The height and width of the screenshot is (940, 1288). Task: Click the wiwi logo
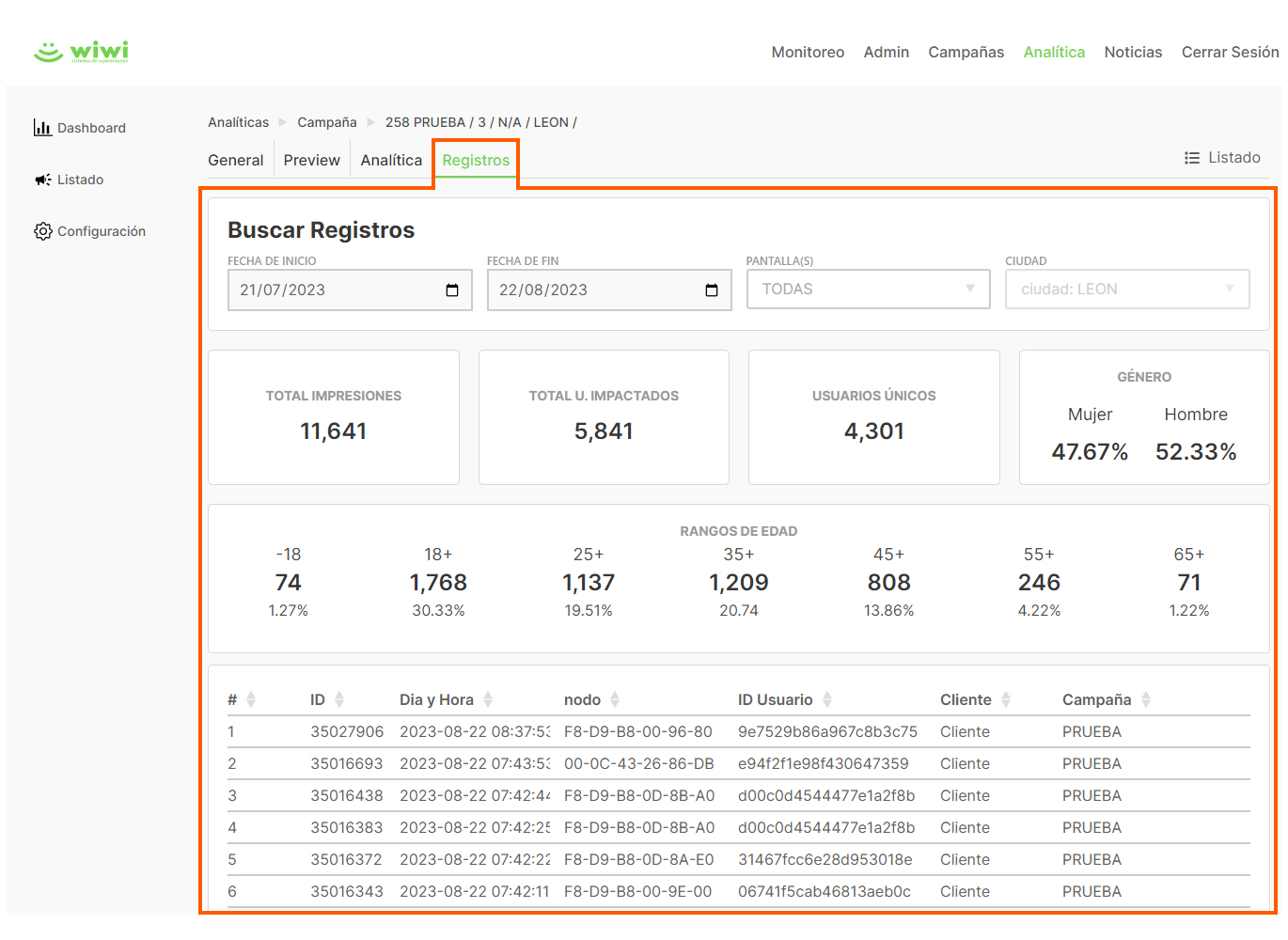coord(81,52)
